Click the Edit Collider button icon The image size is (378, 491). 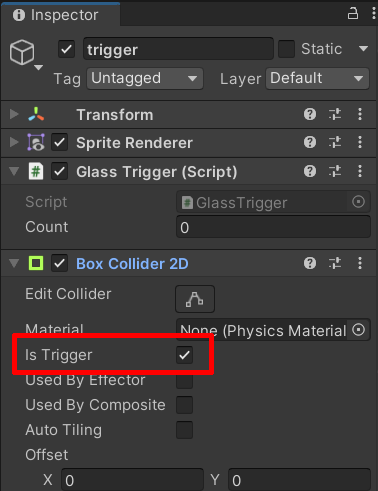click(195, 299)
